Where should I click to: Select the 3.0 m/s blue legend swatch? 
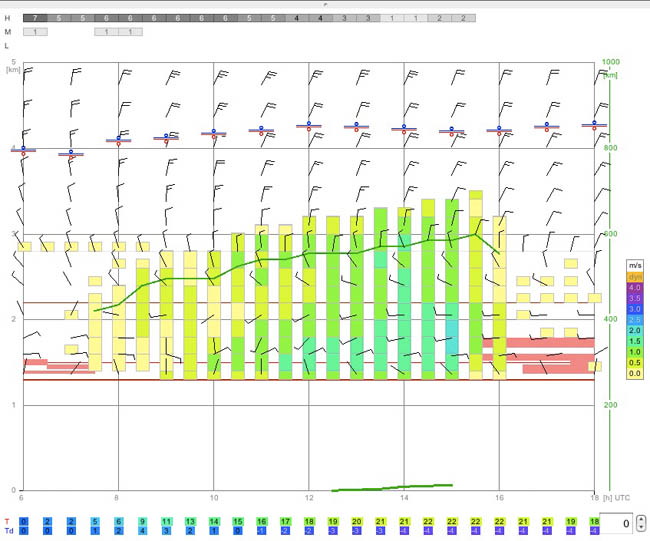click(634, 309)
